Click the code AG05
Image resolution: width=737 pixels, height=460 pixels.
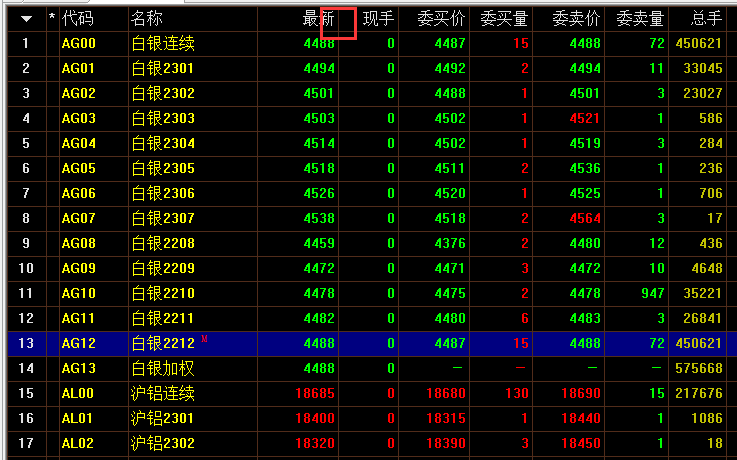[x=78, y=168]
